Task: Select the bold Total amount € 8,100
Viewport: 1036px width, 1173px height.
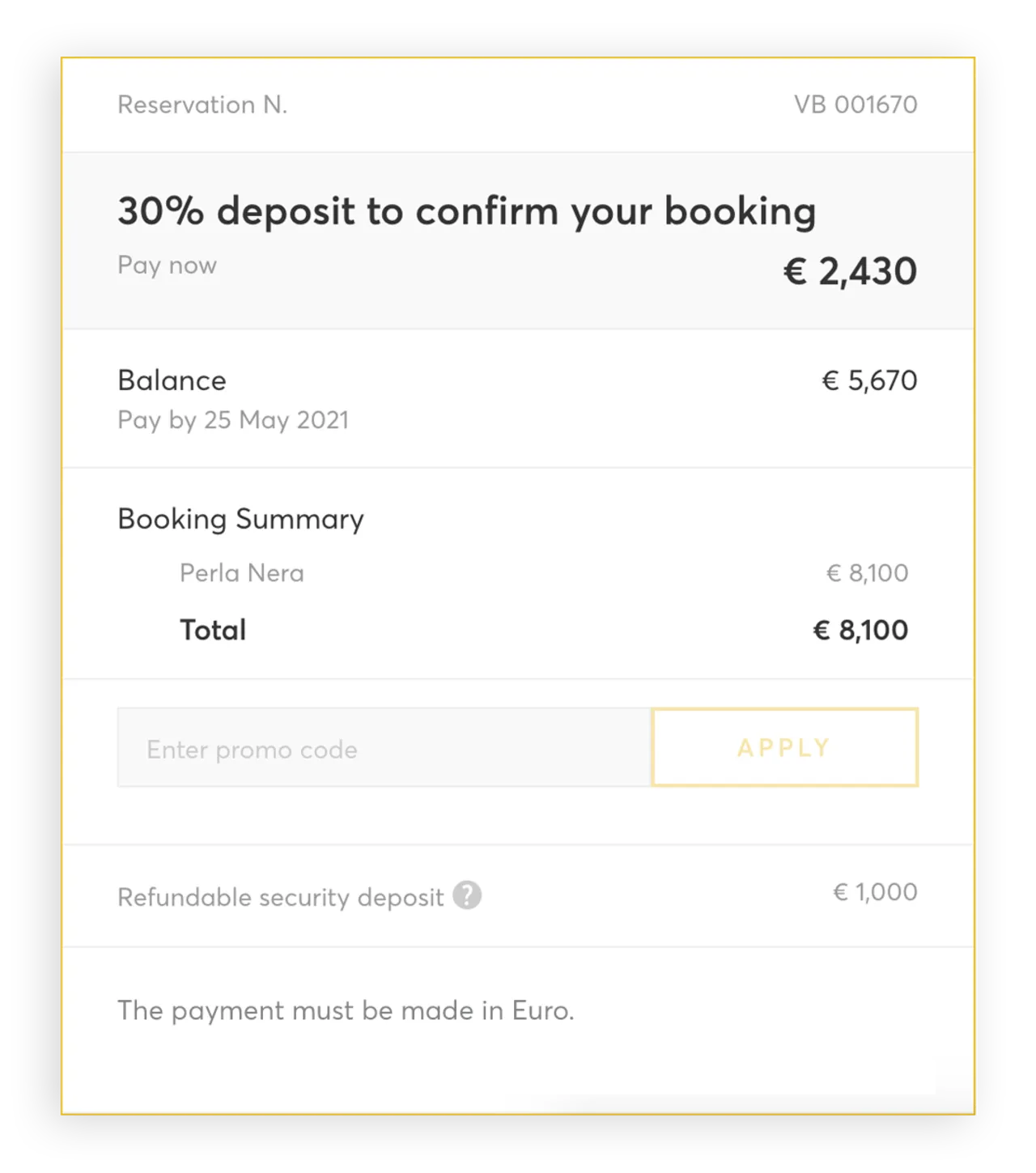Action: [860, 630]
